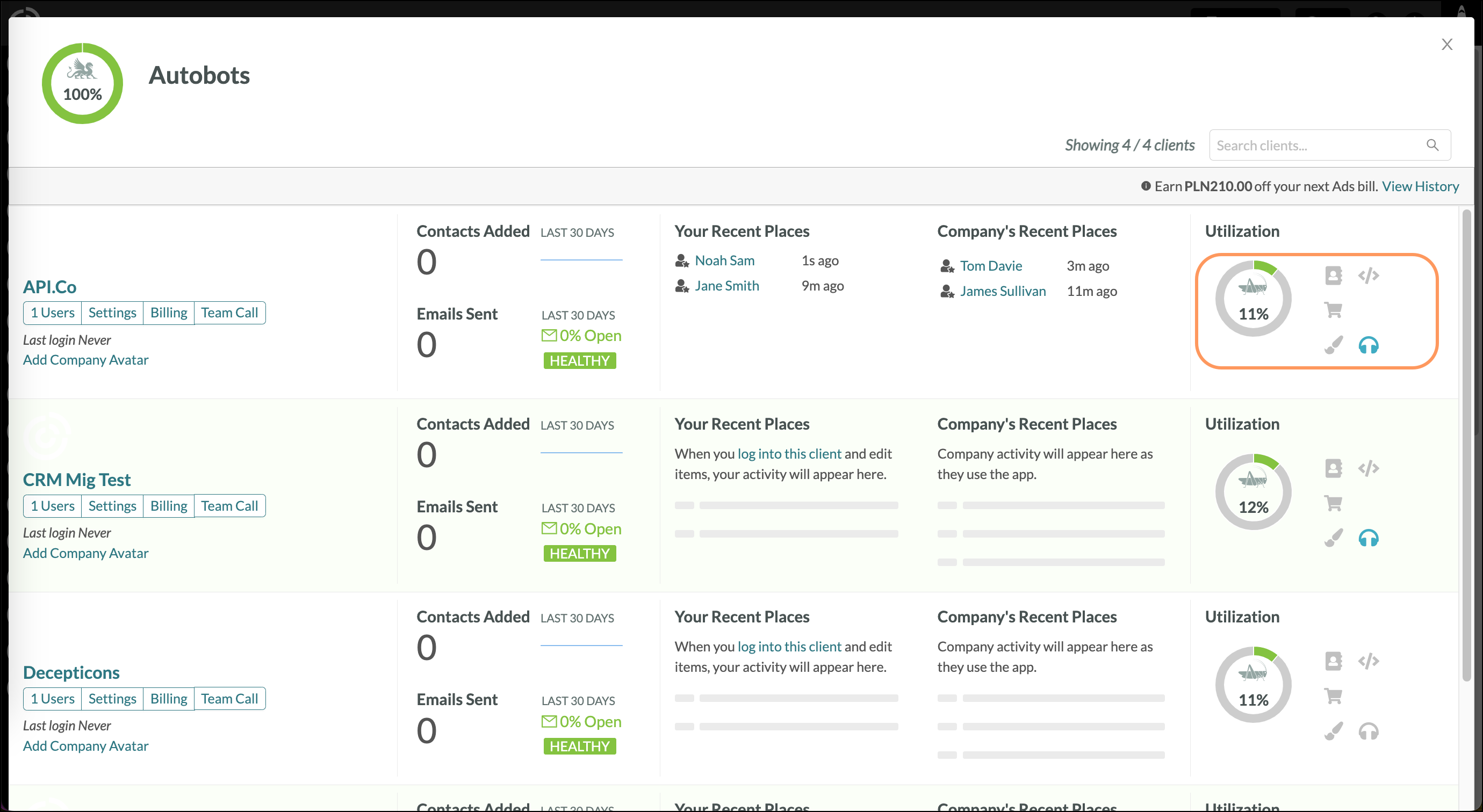The width and height of the screenshot is (1483, 812).
Task: Click the user icon beside James Sullivan
Action: click(x=947, y=291)
